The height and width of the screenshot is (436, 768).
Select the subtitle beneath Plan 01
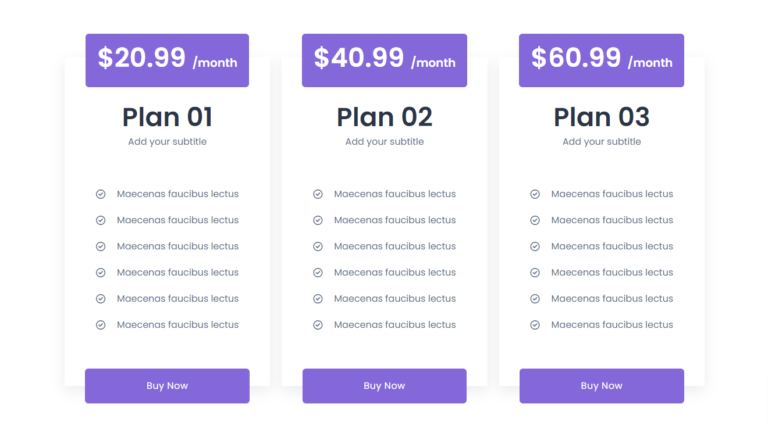pyautogui.click(x=167, y=142)
